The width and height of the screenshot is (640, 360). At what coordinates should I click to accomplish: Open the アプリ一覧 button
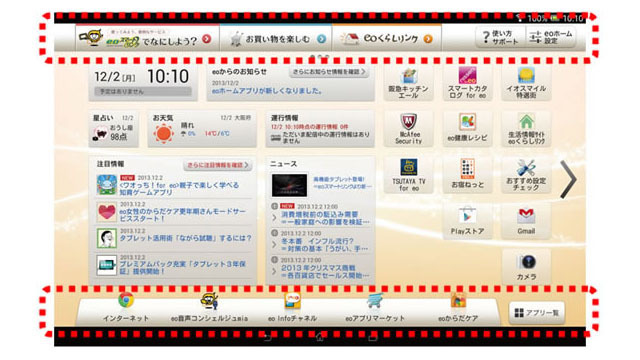pos(537,313)
